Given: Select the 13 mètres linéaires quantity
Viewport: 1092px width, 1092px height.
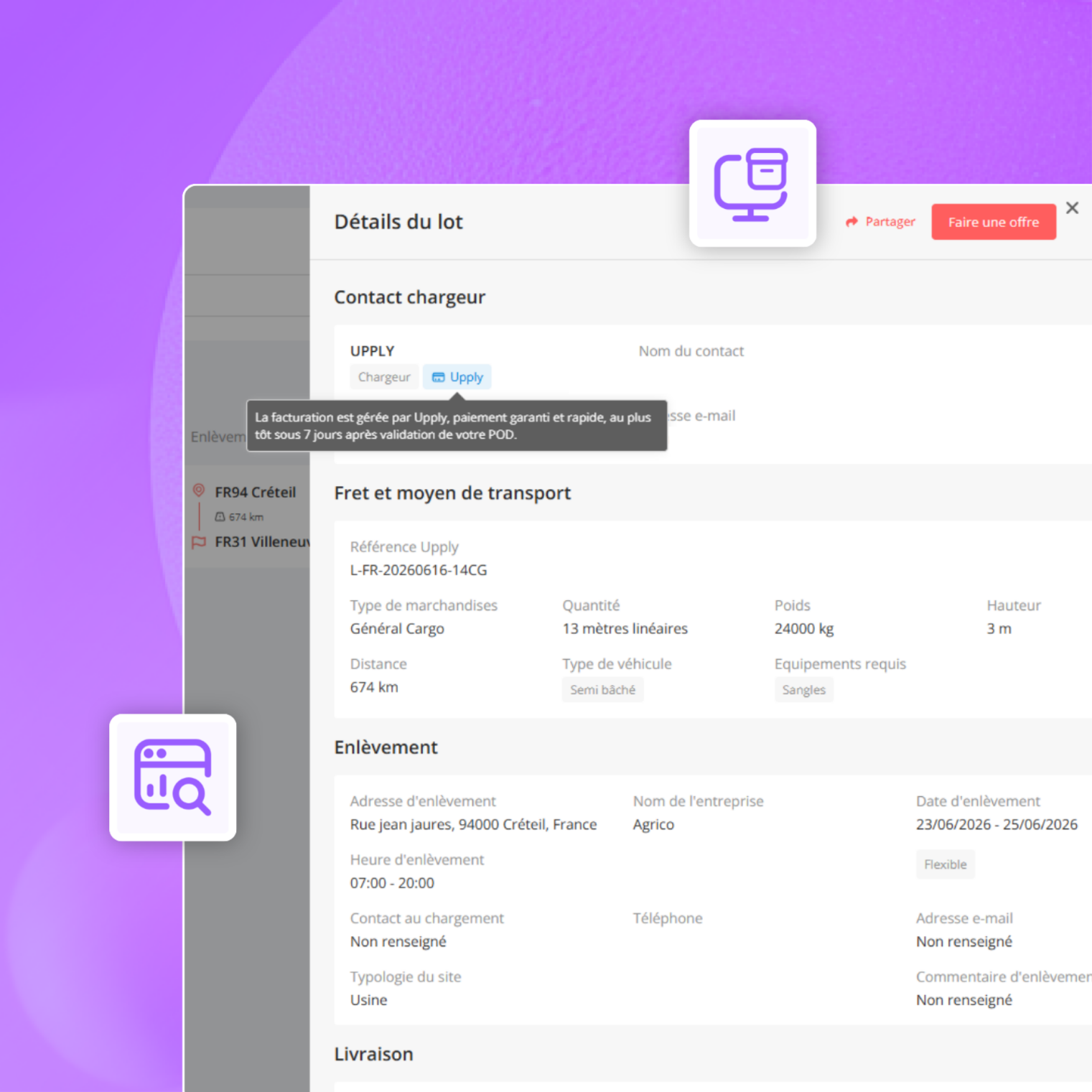Looking at the screenshot, I should (x=625, y=629).
